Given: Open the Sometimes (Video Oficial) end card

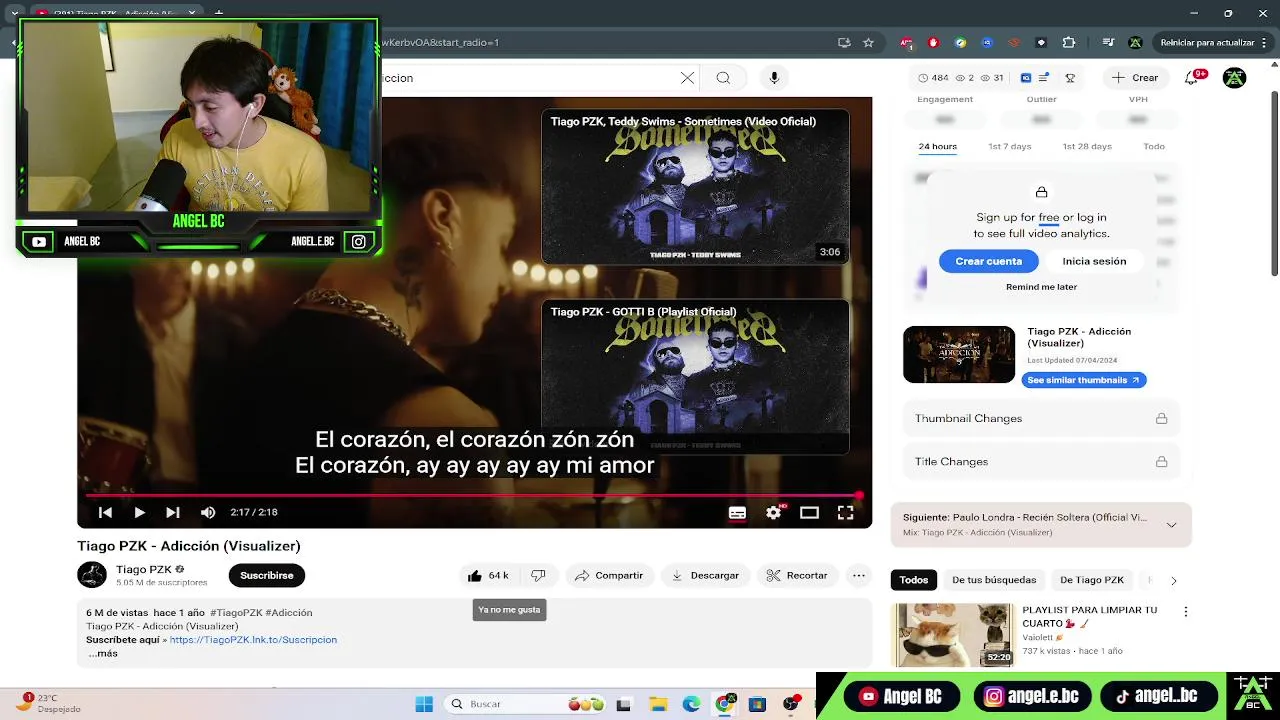Looking at the screenshot, I should coord(695,187).
